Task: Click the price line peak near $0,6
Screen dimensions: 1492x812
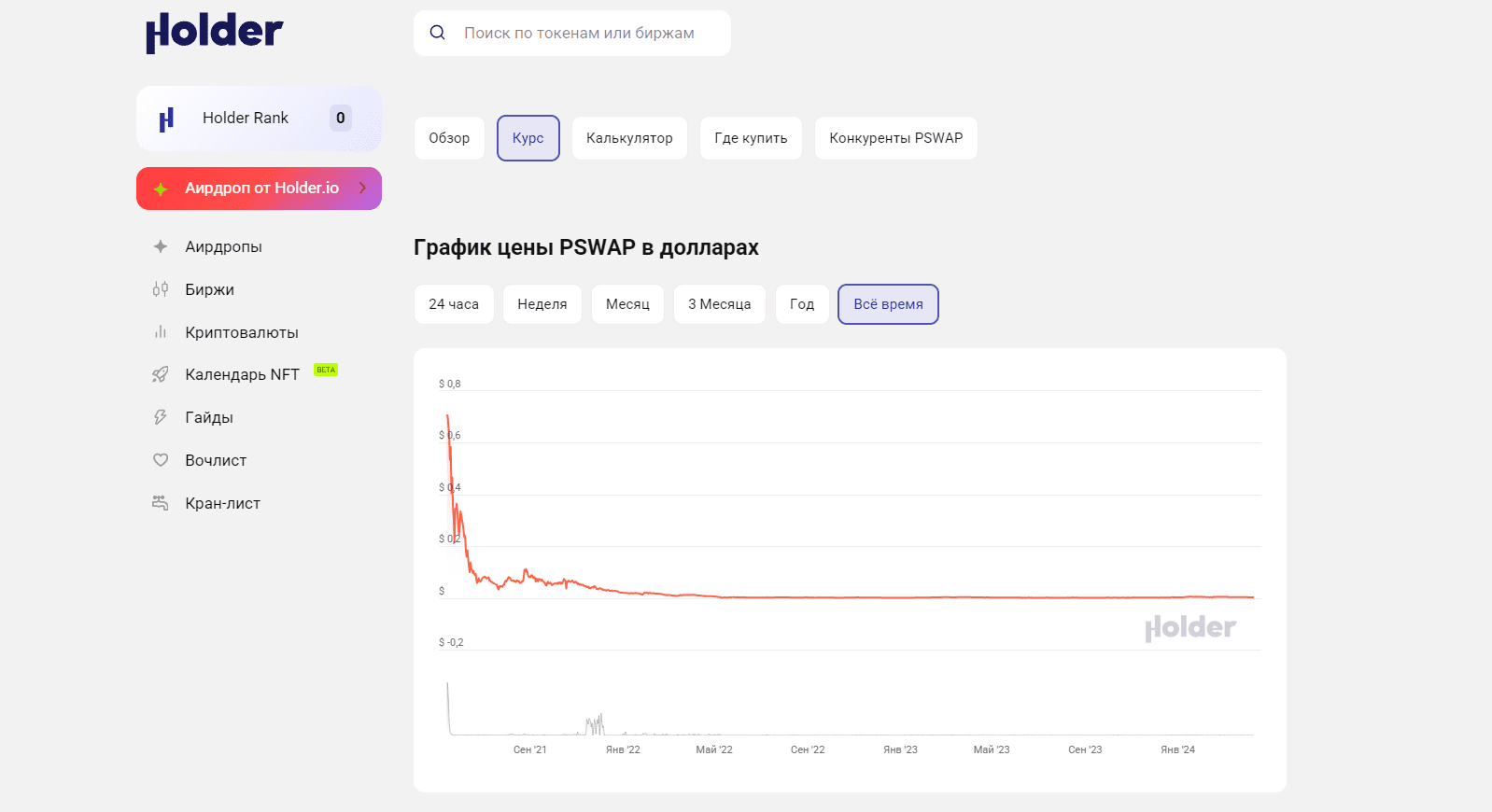Action: (x=448, y=417)
